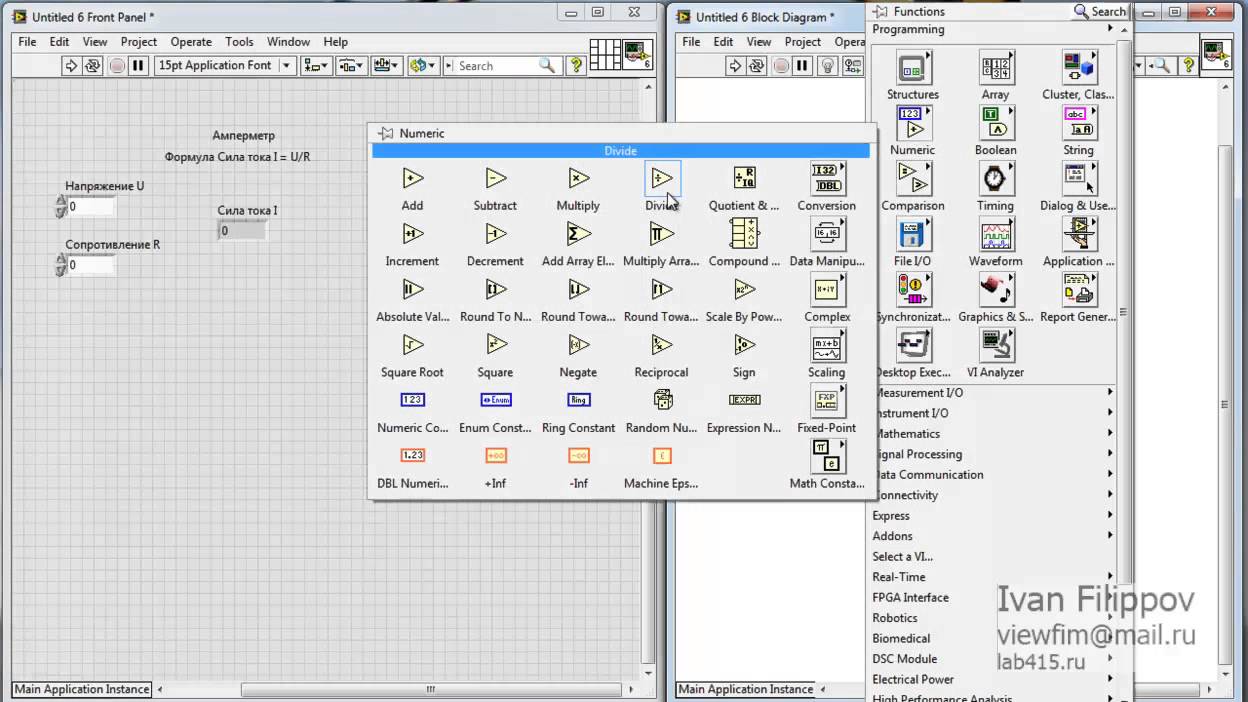Pick the Enum Constant icon
The width and height of the screenshot is (1248, 702).
(496, 400)
